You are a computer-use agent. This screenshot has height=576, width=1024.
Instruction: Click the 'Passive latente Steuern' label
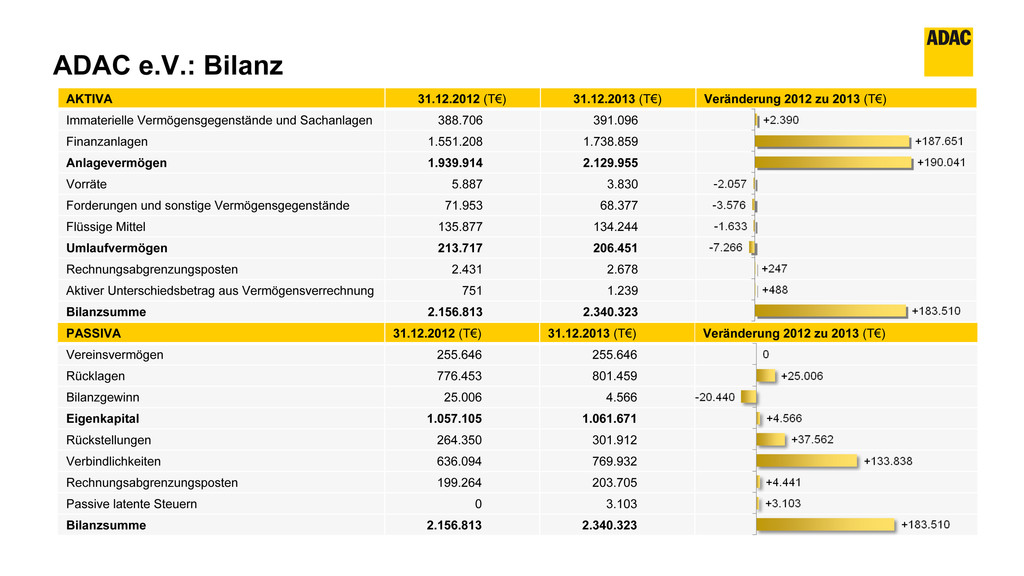tap(131, 504)
